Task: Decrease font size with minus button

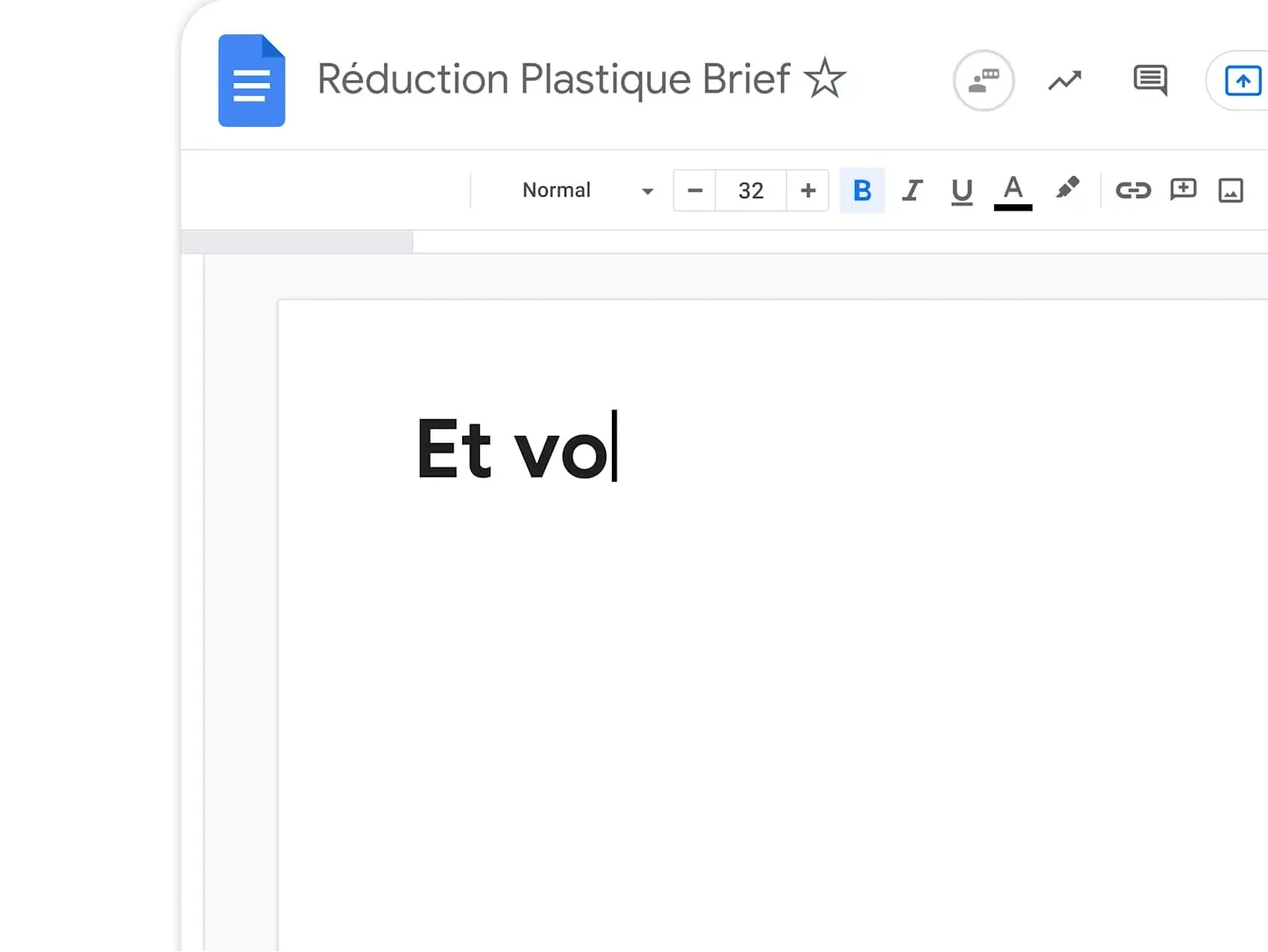Action: [695, 190]
